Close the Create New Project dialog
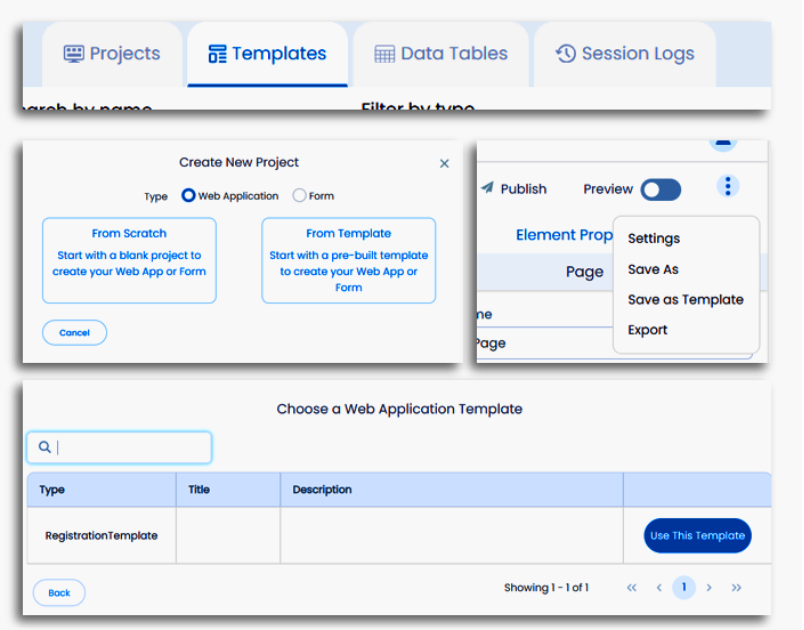This screenshot has height=630, width=804. (444, 164)
